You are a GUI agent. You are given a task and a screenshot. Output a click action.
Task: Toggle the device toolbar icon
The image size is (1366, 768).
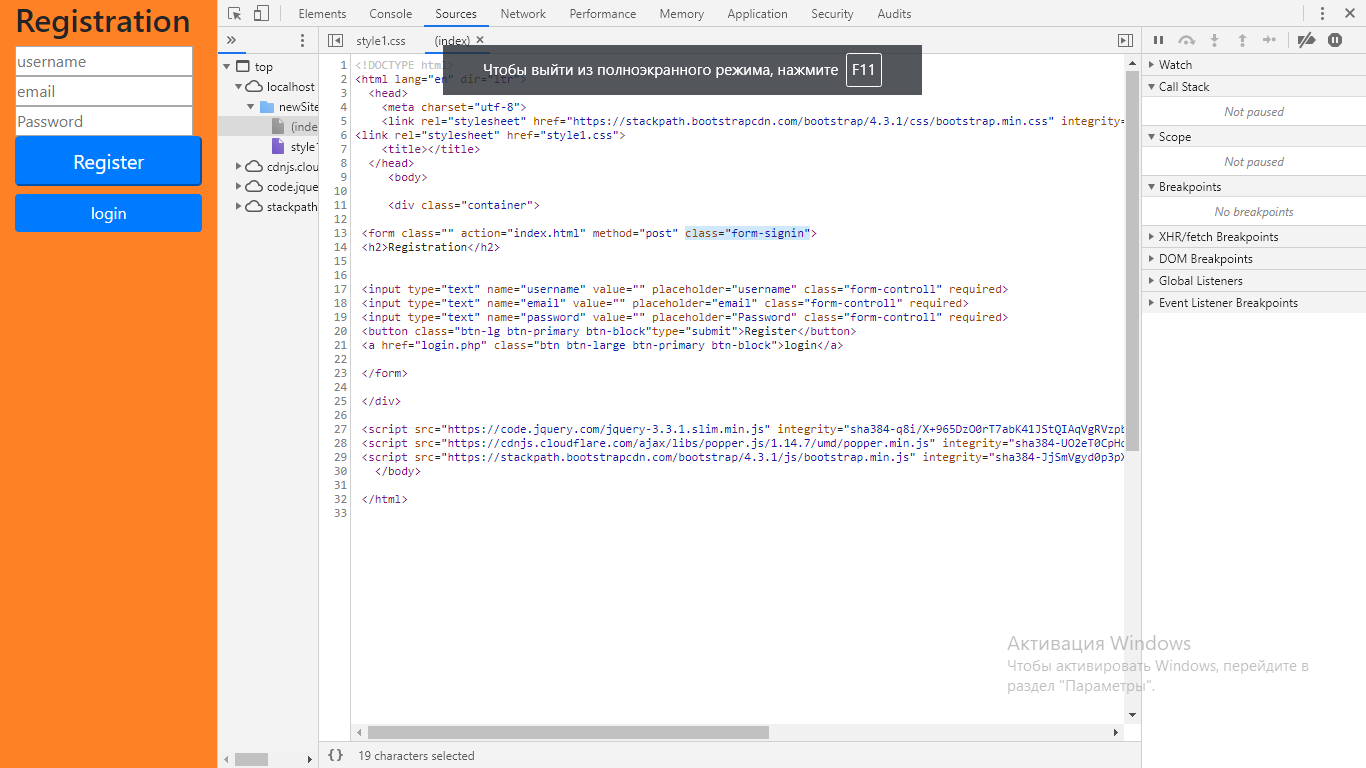[261, 13]
